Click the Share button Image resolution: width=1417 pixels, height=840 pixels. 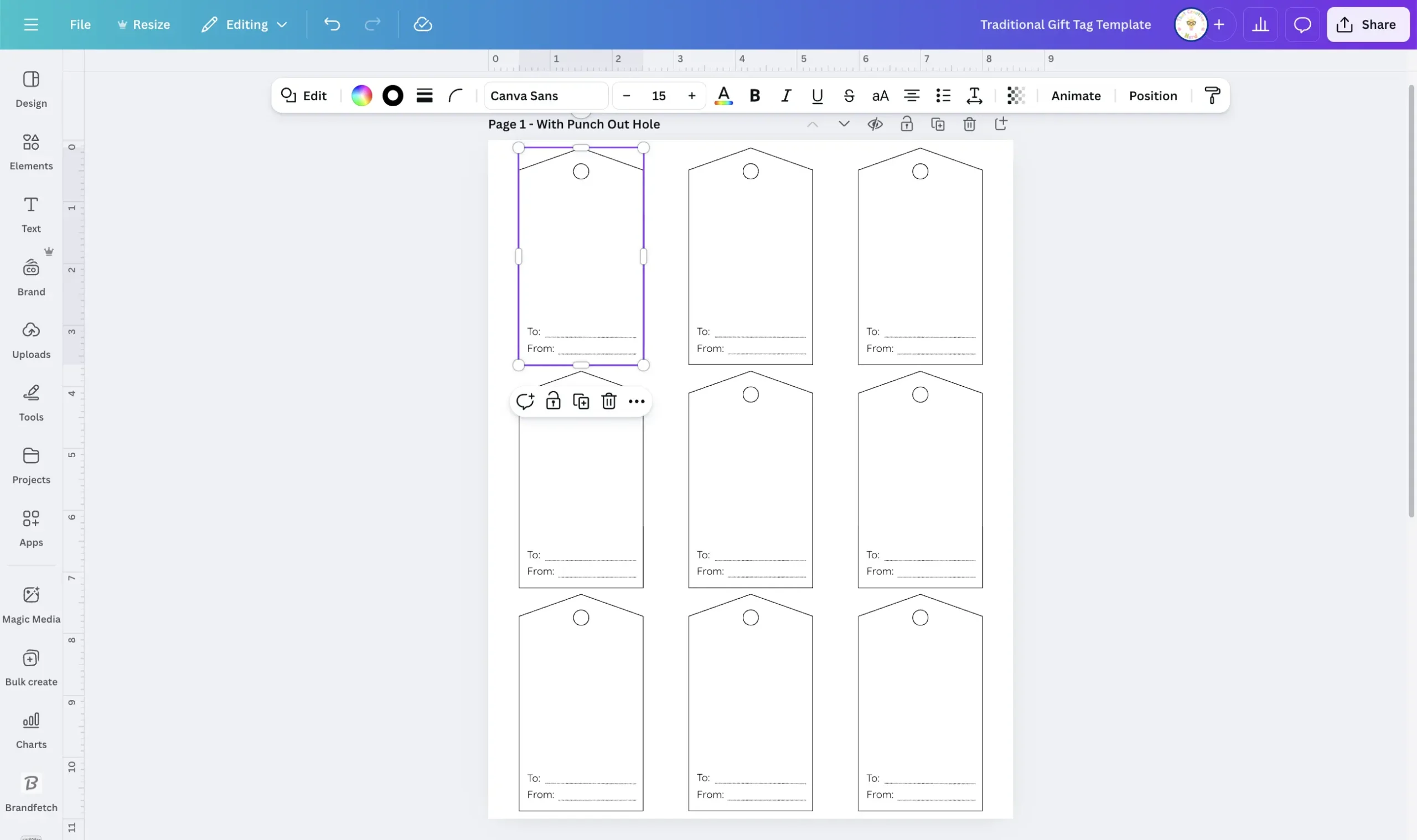pos(1368,24)
